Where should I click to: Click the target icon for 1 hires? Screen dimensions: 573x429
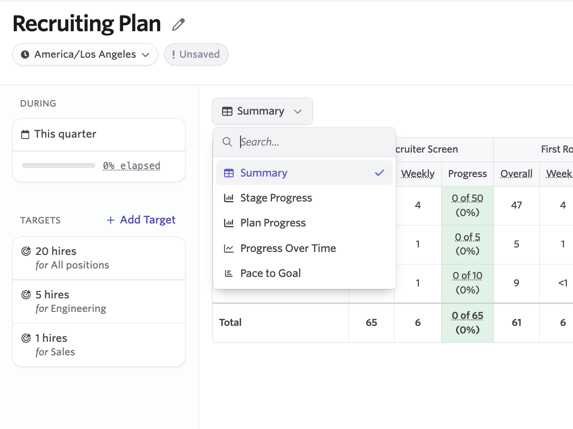coord(26,338)
